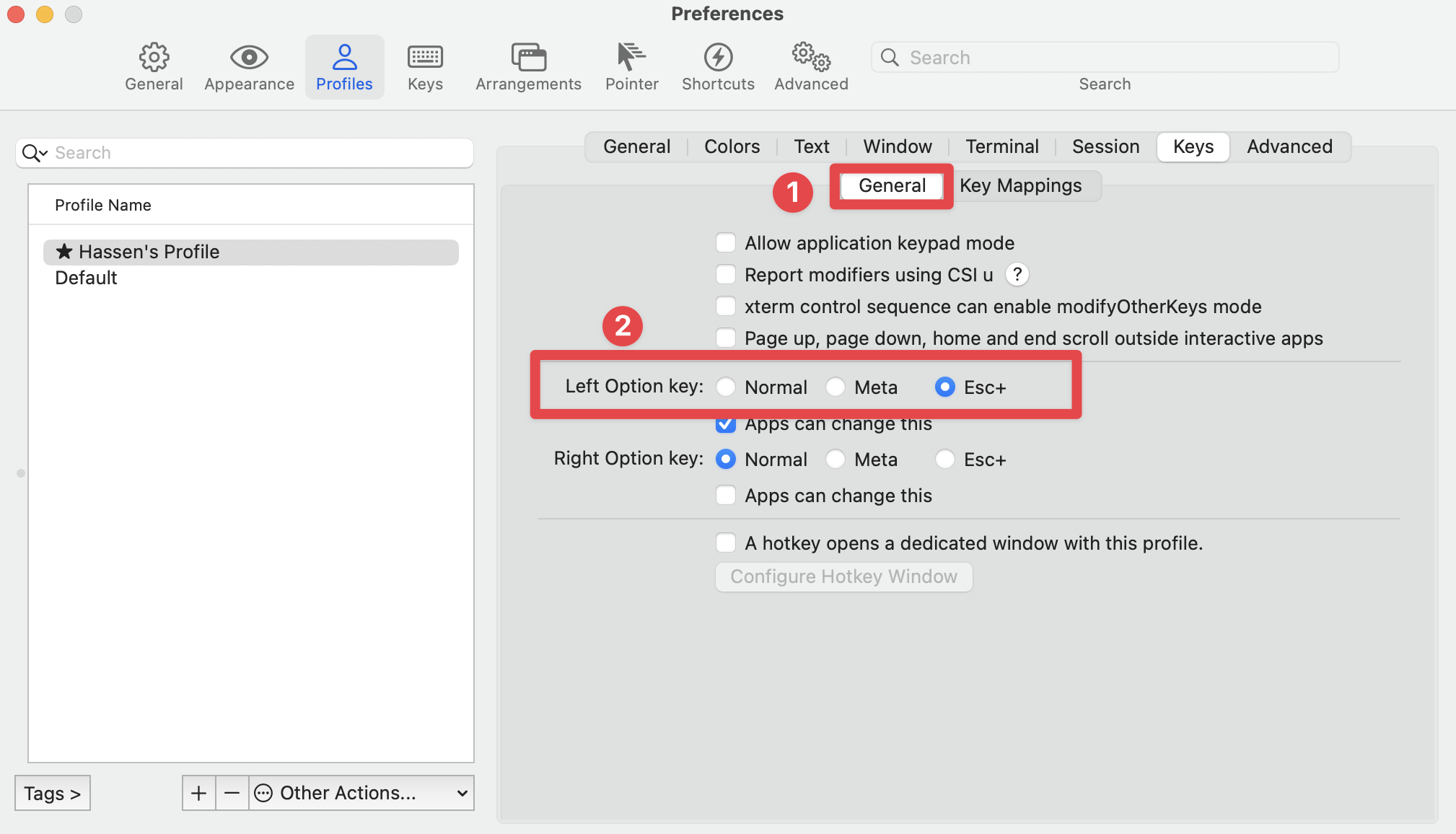1456x834 pixels.
Task: Click the Preferences search field
Action: [1104, 57]
